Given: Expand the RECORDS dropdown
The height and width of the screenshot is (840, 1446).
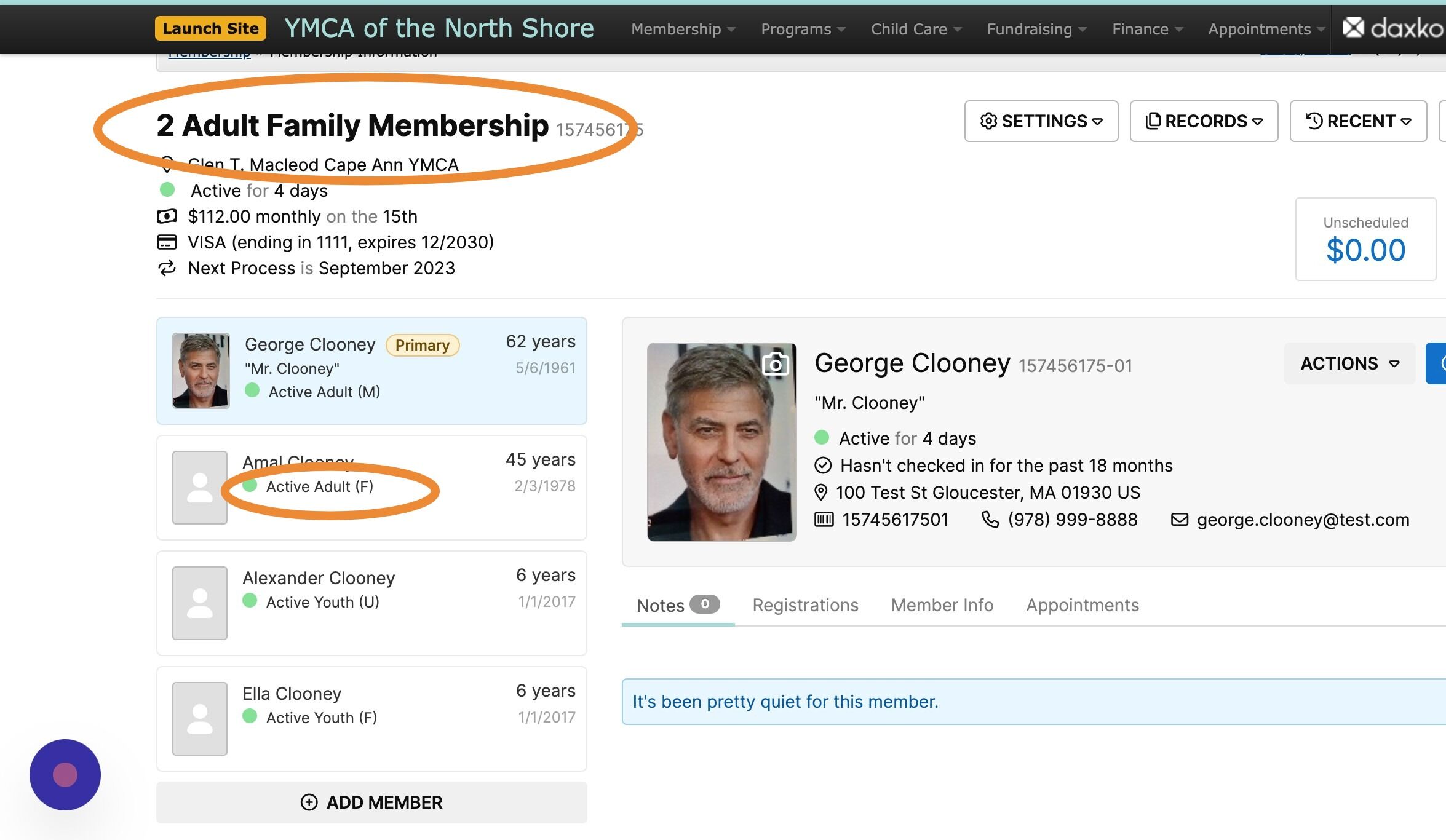Looking at the screenshot, I should click(1204, 121).
